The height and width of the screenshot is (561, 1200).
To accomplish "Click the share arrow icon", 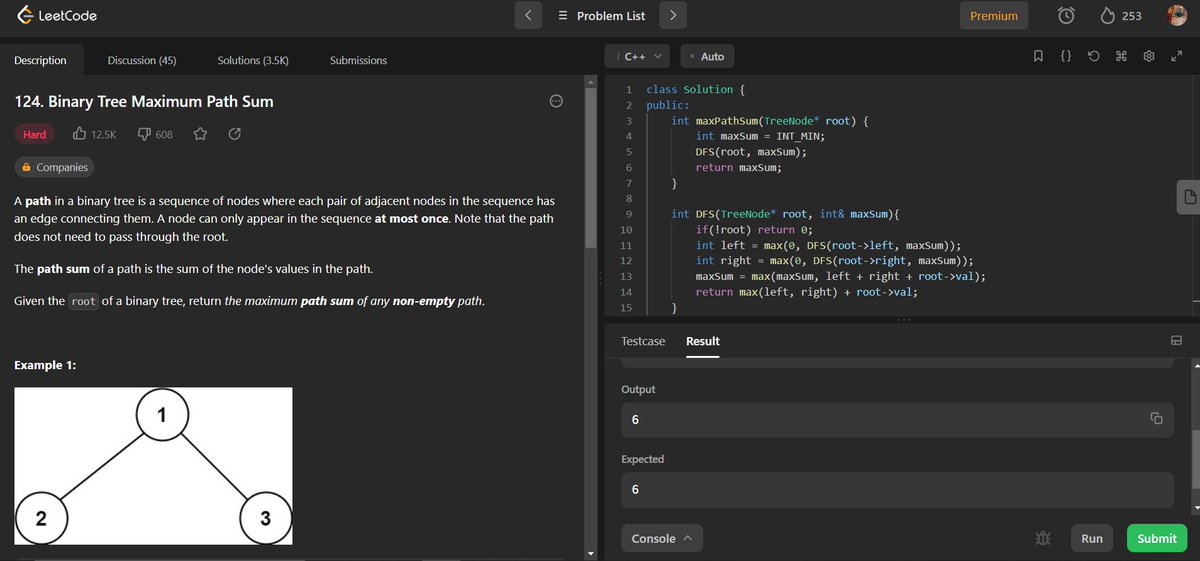I will (235, 134).
